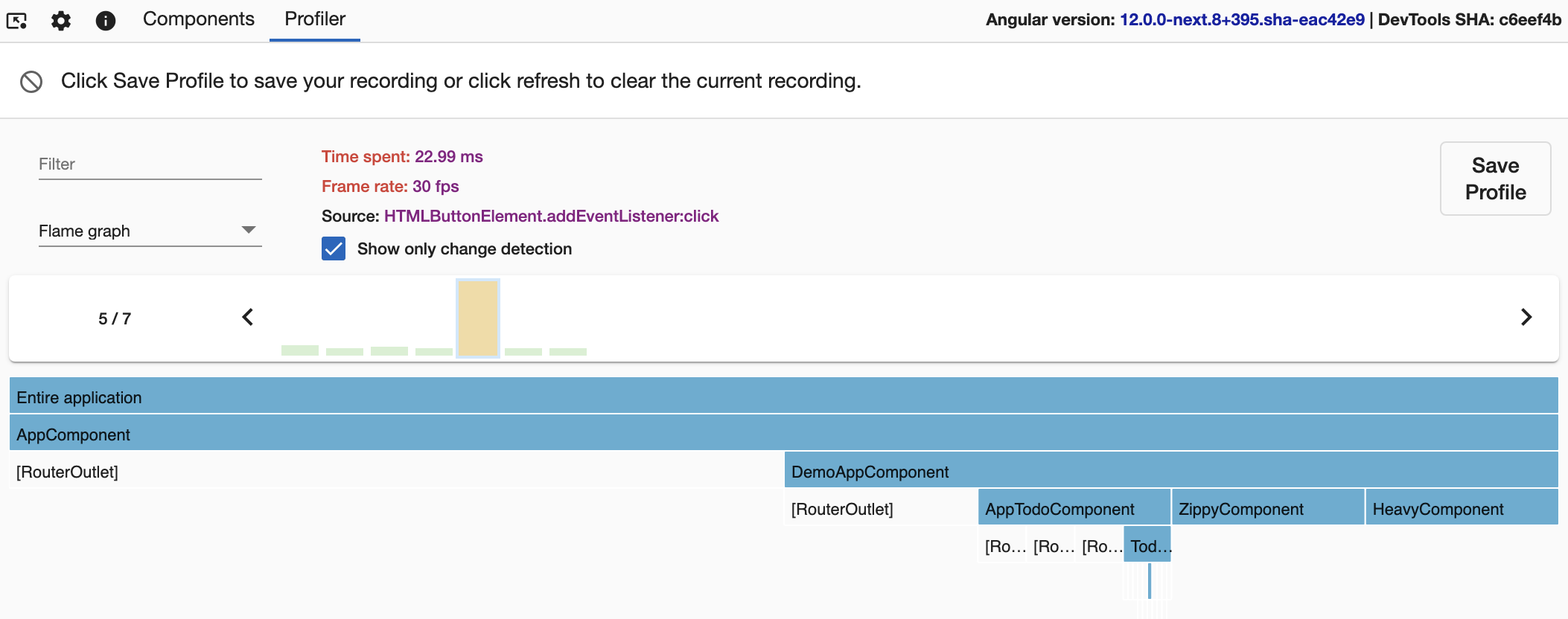Select the HeavyComponent flame graph bar
Screen dimensions: 1568x619
[1462, 507]
